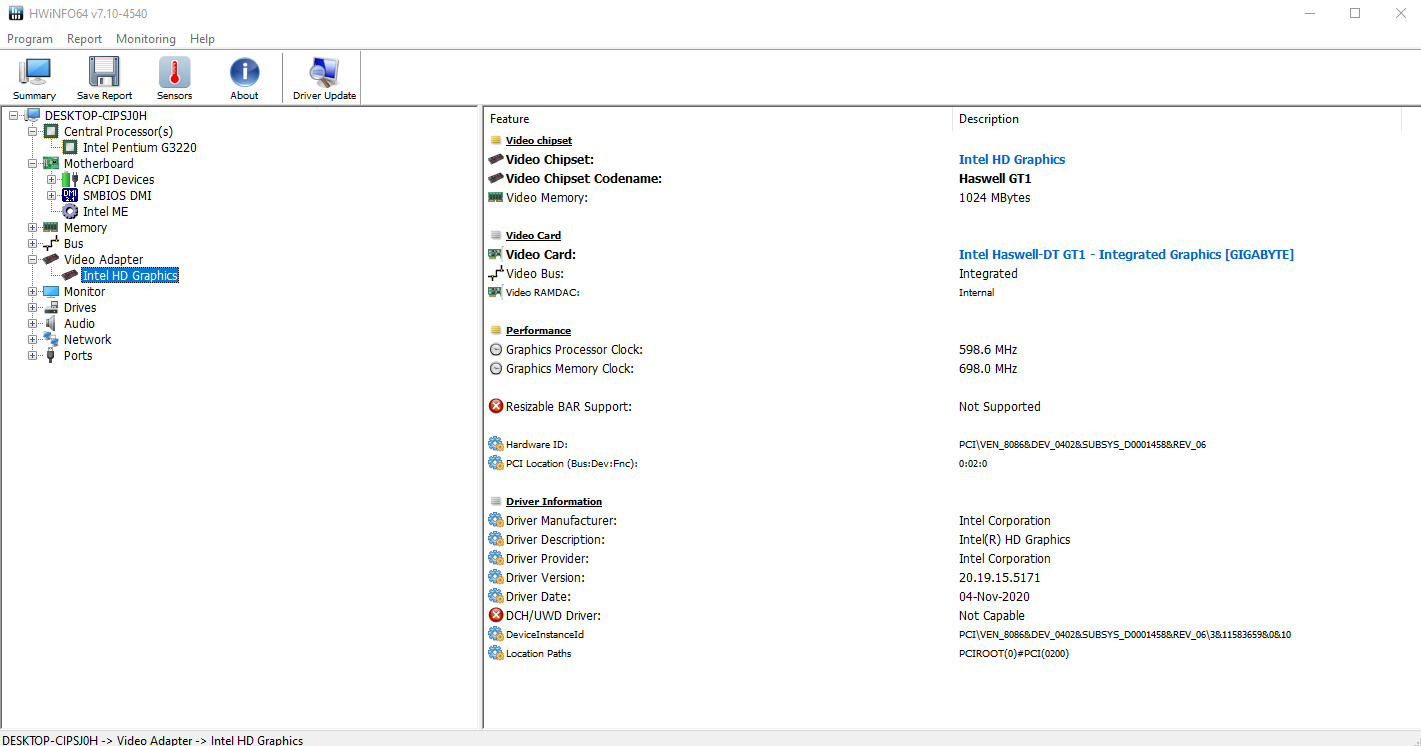Click the Intel Pentium G3220 chip icon
The image size is (1421, 746).
70,147
